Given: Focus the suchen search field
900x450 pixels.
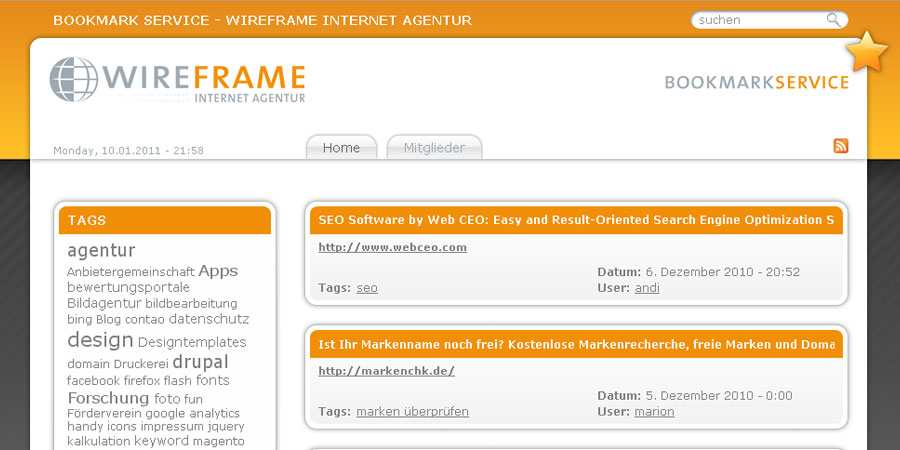Looking at the screenshot, I should [x=769, y=20].
